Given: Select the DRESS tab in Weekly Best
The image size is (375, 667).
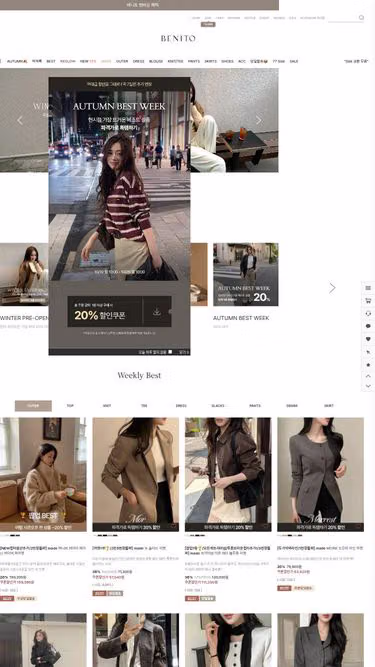Looking at the screenshot, I should pyautogui.click(x=181, y=406).
